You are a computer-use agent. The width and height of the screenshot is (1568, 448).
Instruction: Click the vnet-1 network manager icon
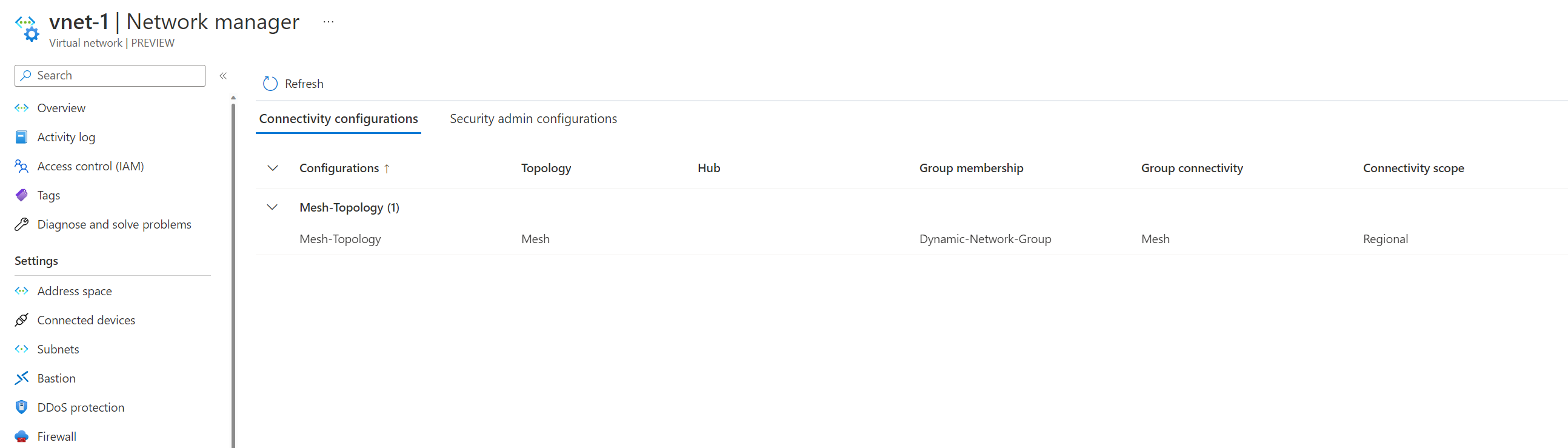27,29
